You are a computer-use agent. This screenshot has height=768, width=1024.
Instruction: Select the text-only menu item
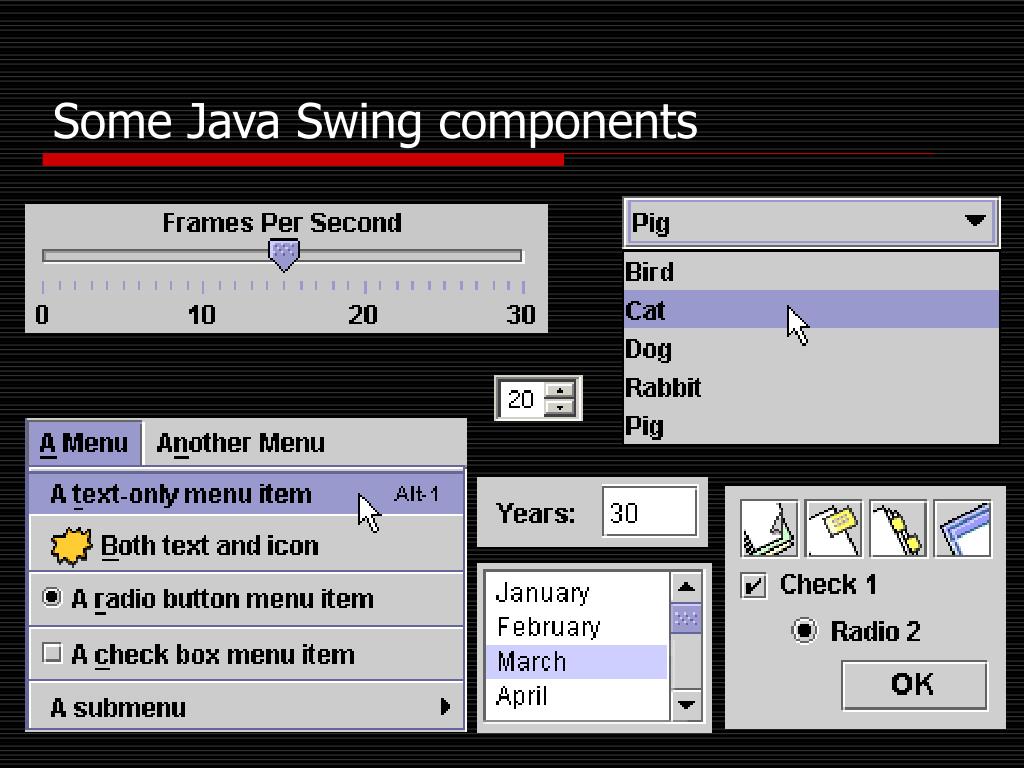point(180,494)
